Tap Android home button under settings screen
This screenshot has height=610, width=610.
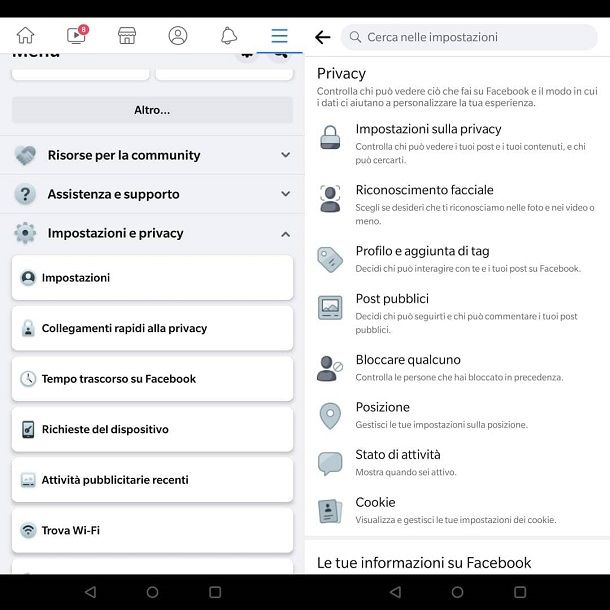pos(458,592)
